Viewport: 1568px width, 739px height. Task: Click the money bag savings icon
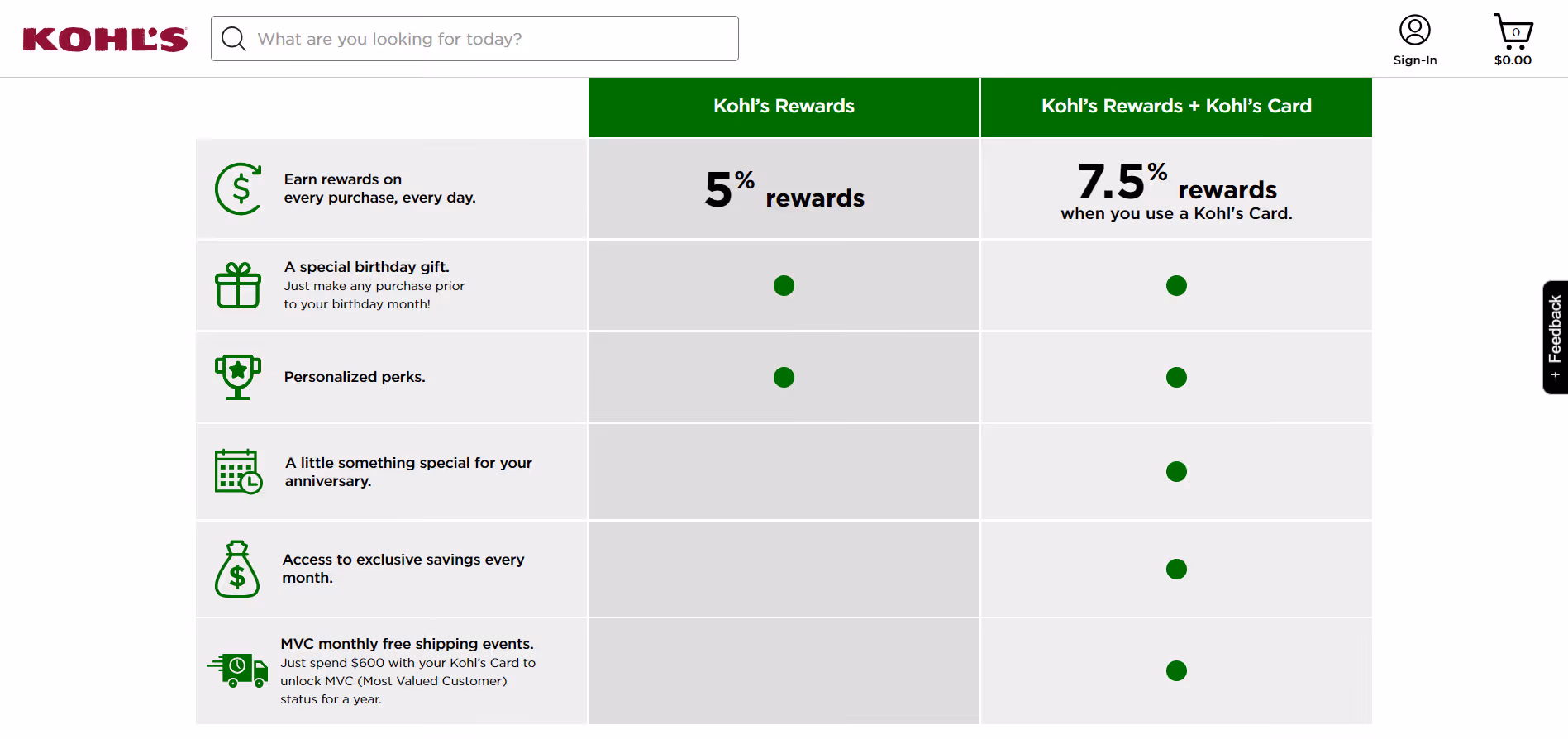point(237,569)
